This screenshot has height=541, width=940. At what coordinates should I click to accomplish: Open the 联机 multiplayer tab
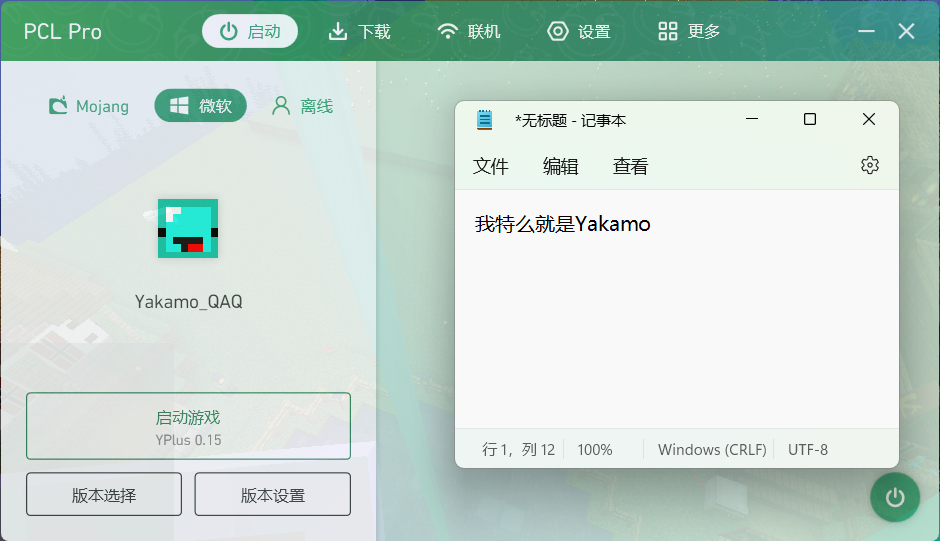click(x=469, y=31)
